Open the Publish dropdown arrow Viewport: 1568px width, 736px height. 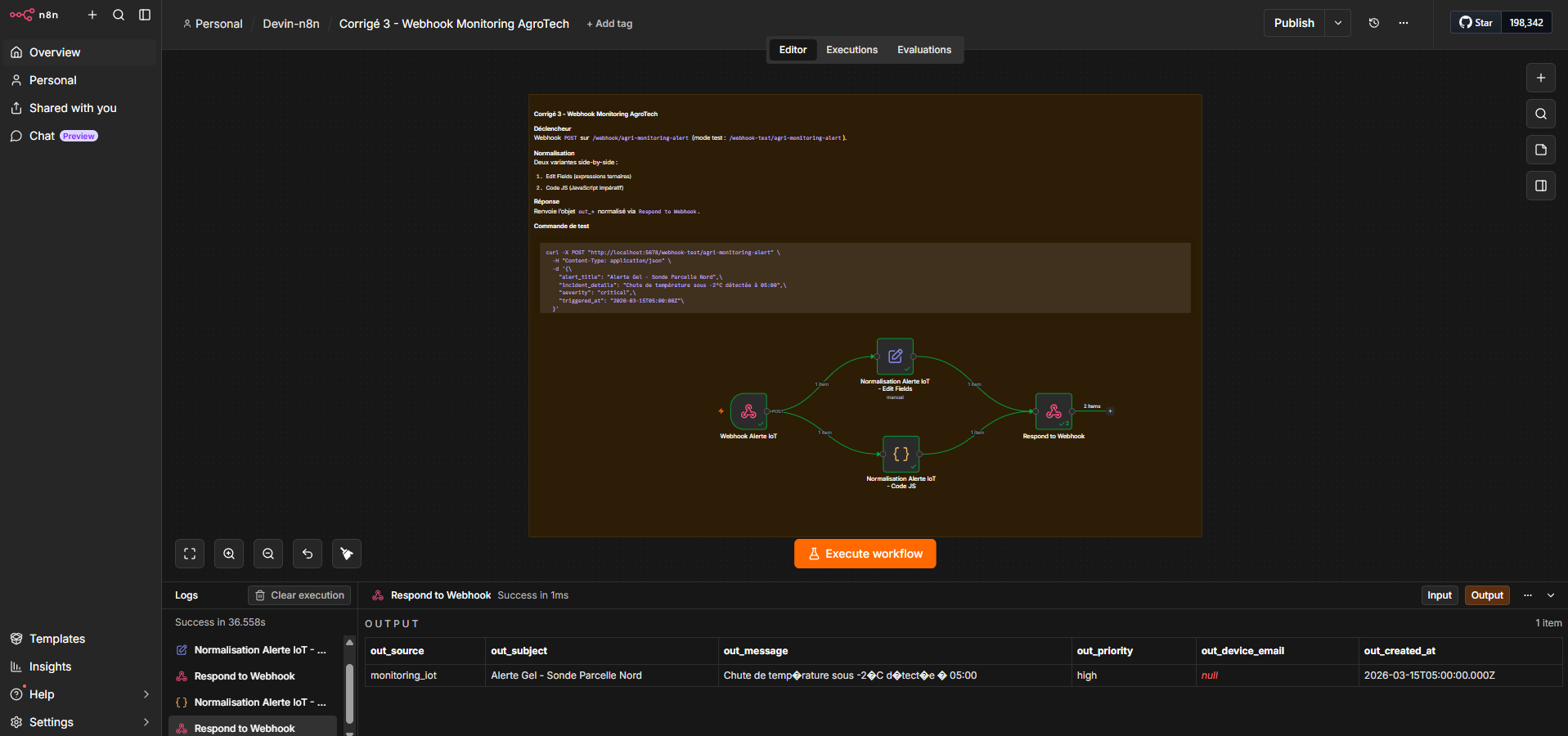[x=1338, y=23]
